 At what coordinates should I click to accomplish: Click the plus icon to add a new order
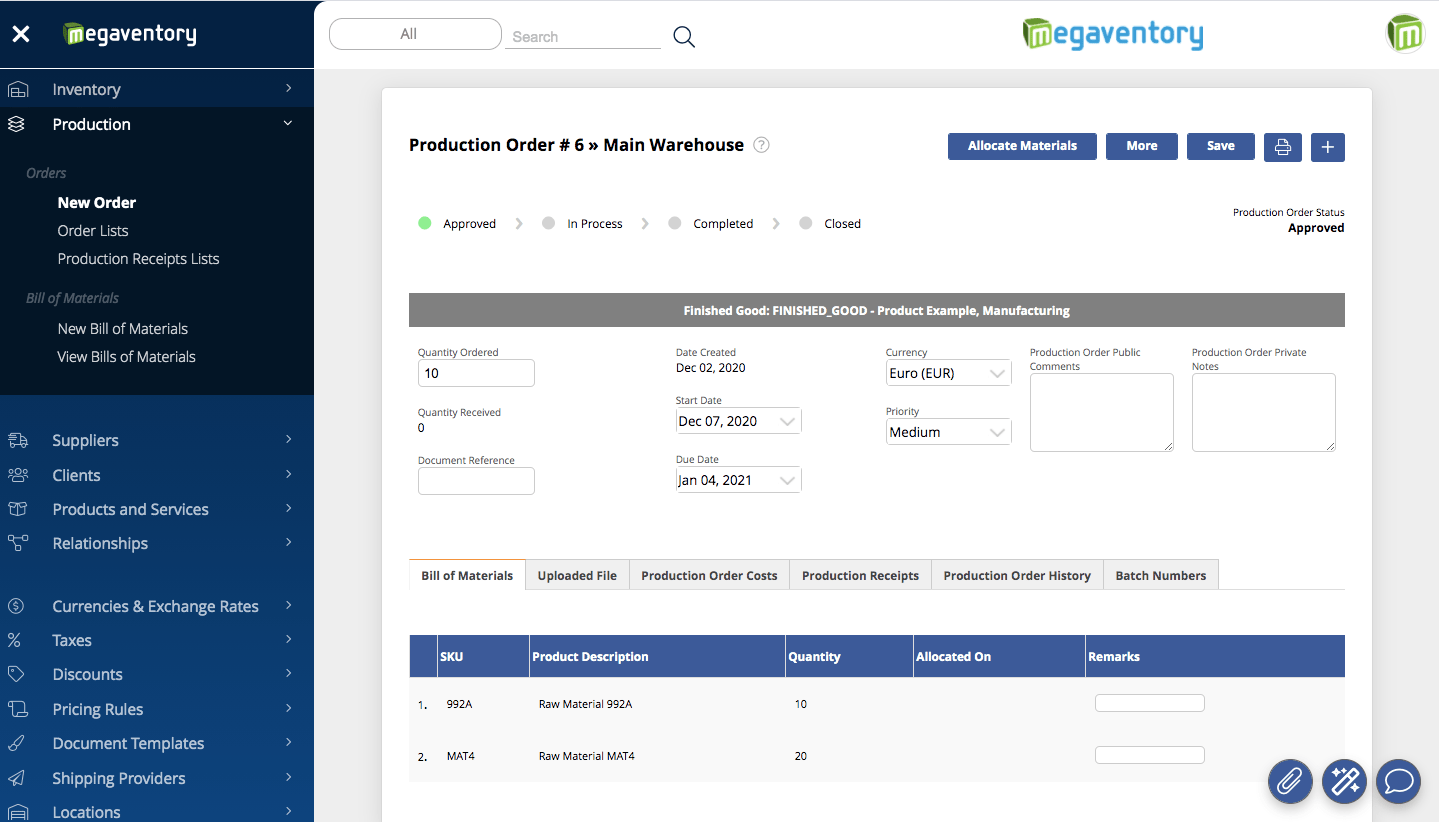coord(1327,146)
